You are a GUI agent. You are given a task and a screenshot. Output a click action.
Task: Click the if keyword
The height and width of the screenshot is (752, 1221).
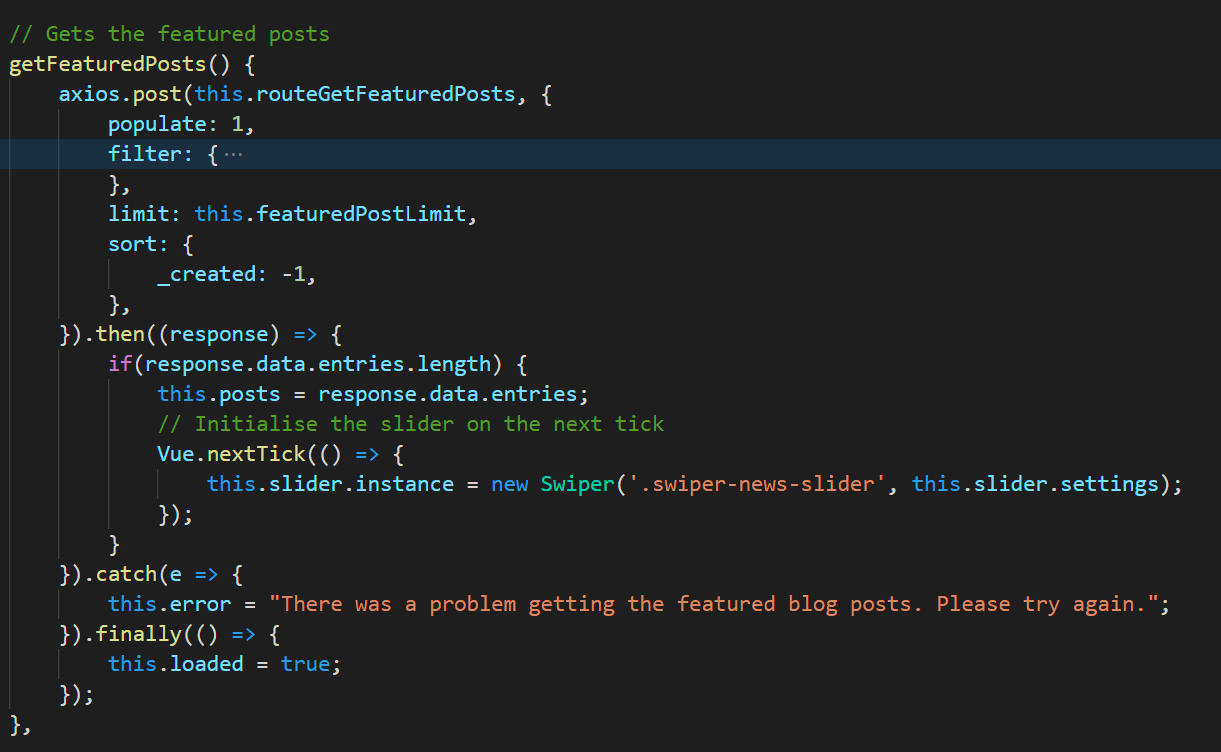coord(119,364)
